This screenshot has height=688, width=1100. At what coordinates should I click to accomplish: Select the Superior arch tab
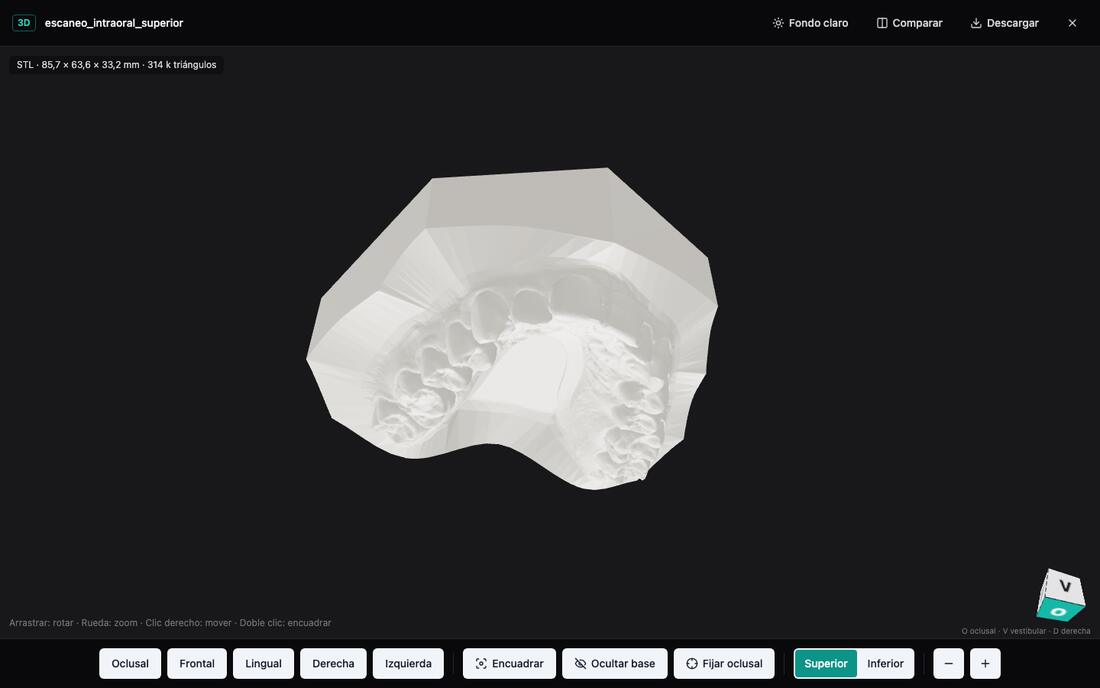pos(826,663)
